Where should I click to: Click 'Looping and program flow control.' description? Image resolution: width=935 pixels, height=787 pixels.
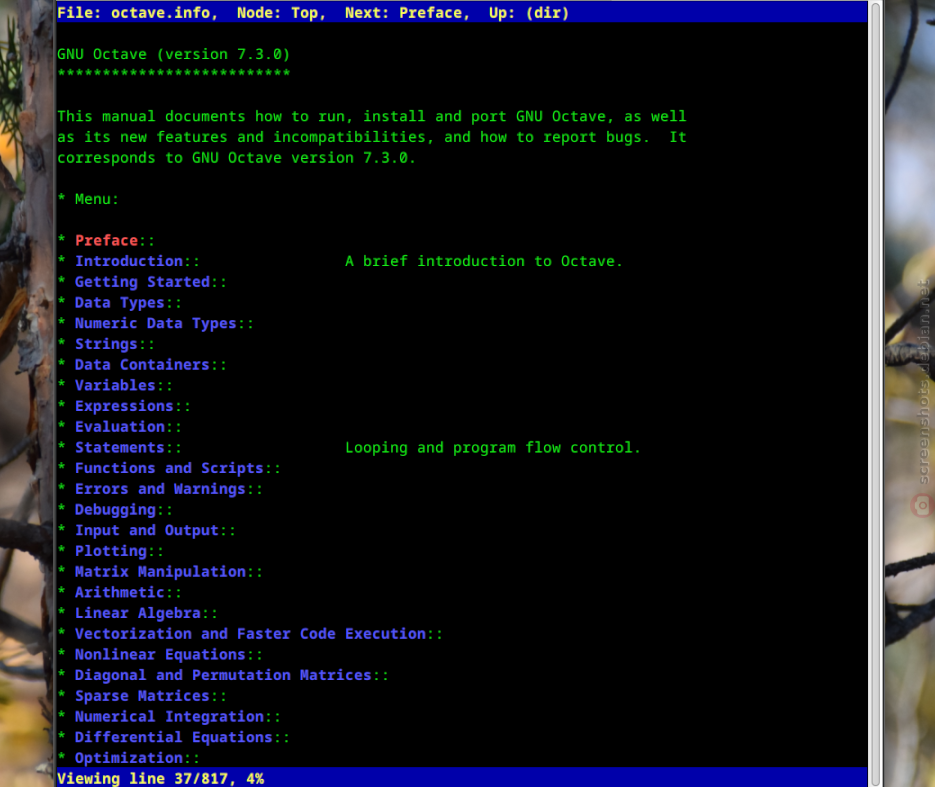point(493,448)
